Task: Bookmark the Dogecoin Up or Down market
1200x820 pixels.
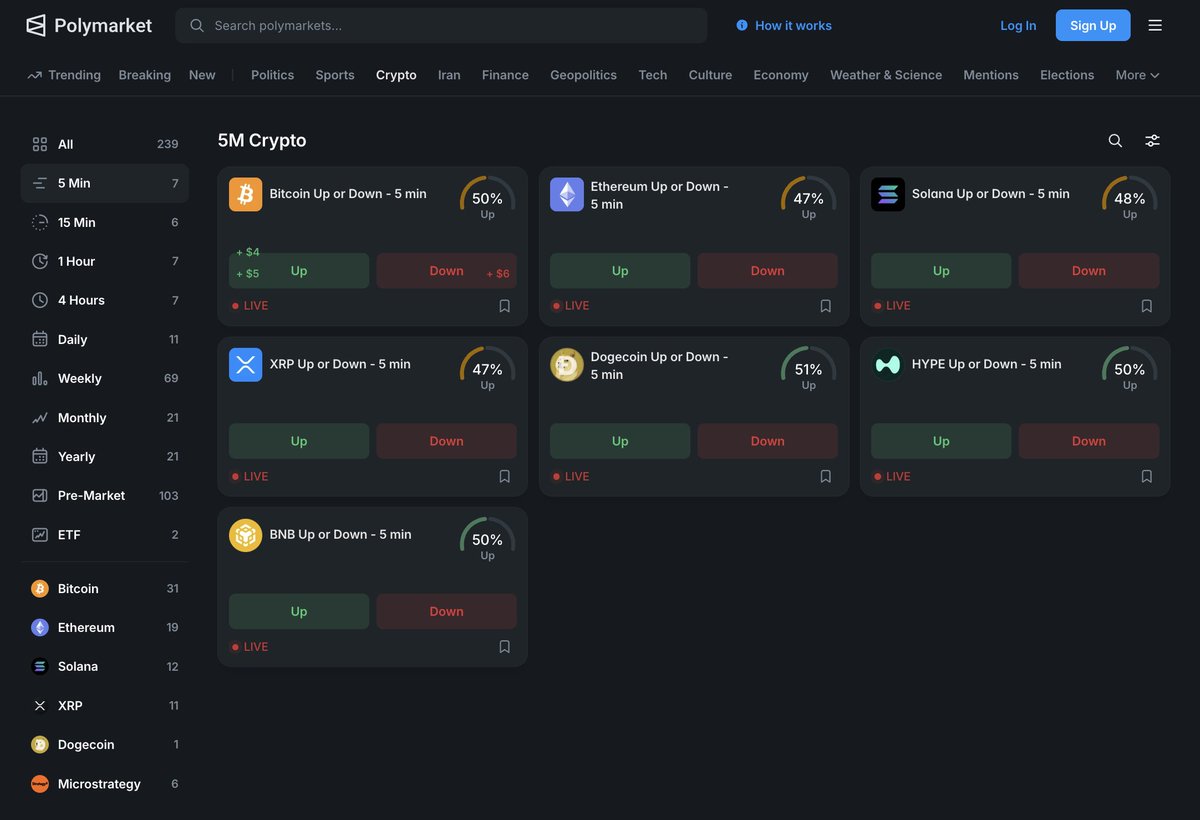Action: click(826, 476)
